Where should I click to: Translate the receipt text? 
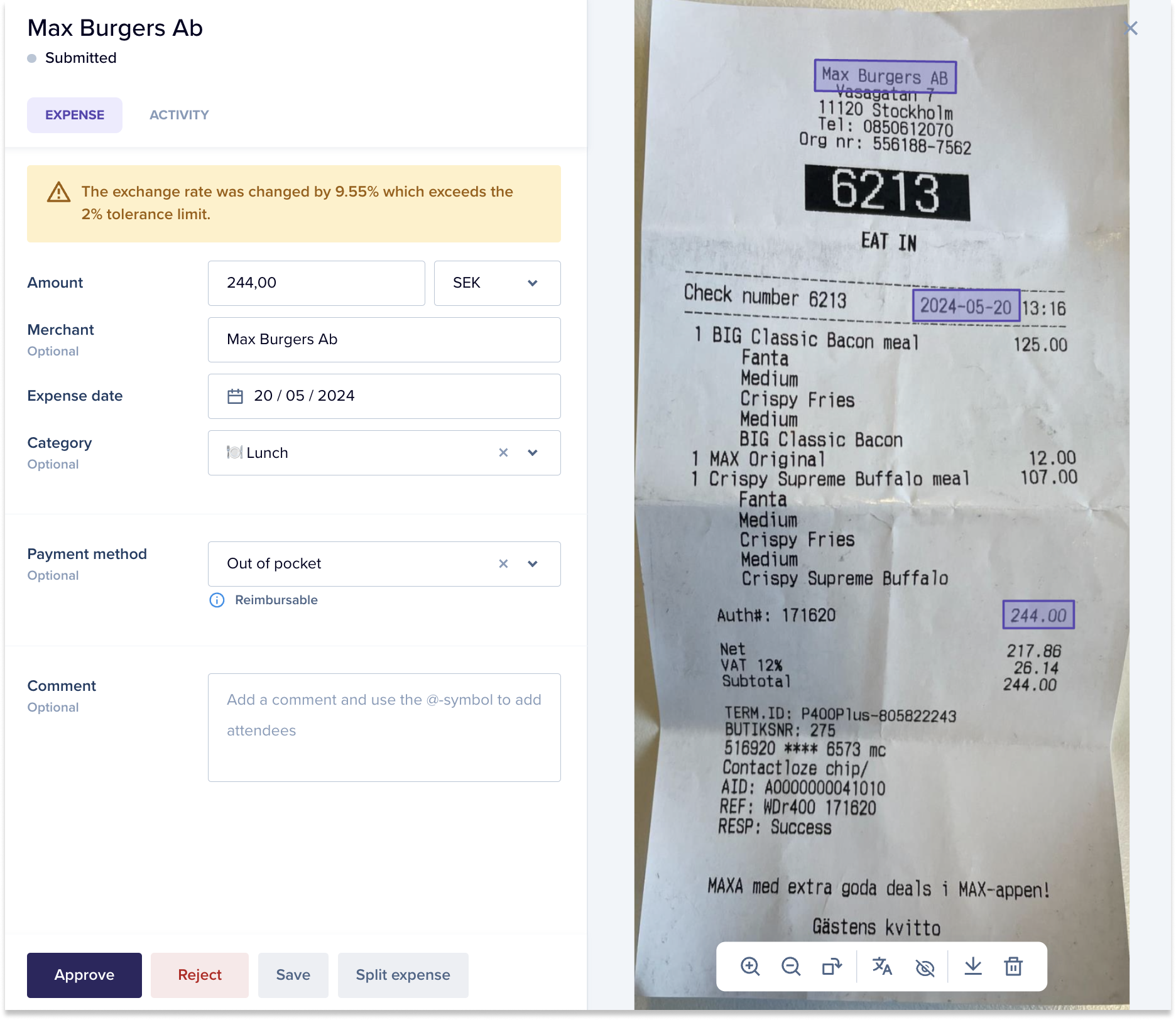(x=882, y=966)
